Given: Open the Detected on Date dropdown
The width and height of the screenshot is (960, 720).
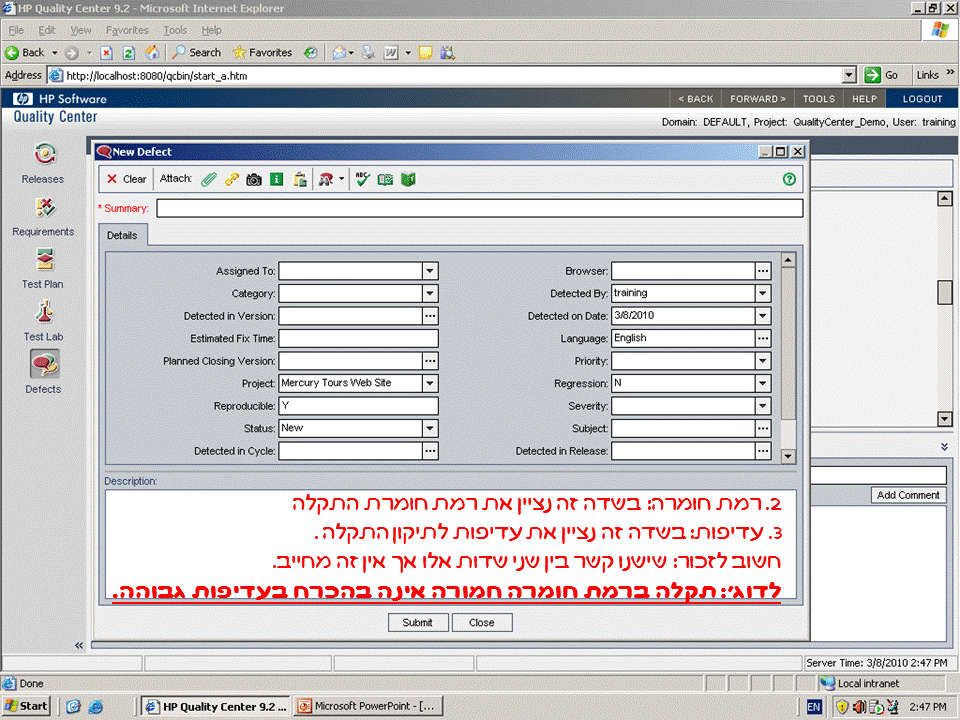Looking at the screenshot, I should [763, 316].
